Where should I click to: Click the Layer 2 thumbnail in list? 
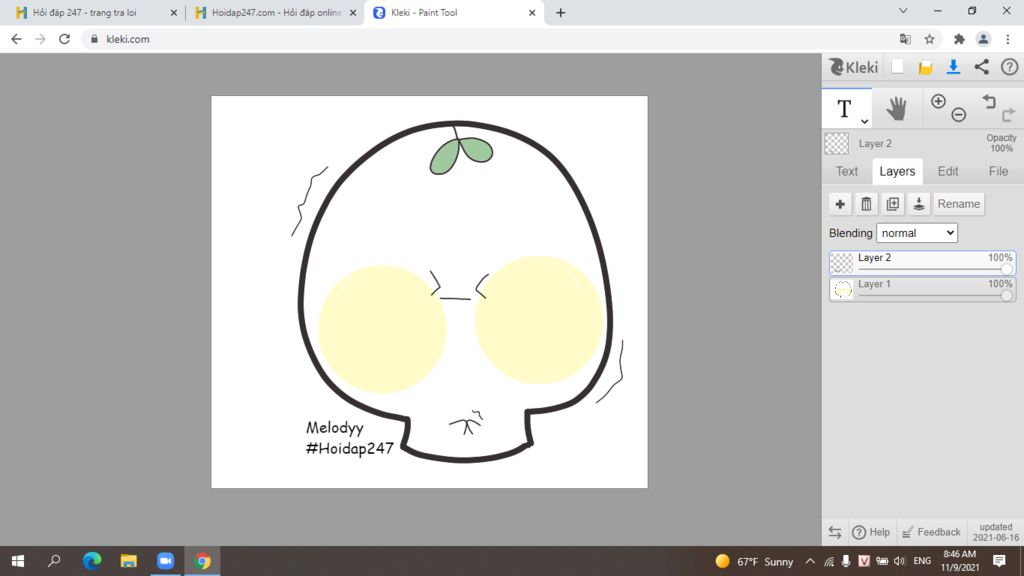pyautogui.click(x=842, y=263)
